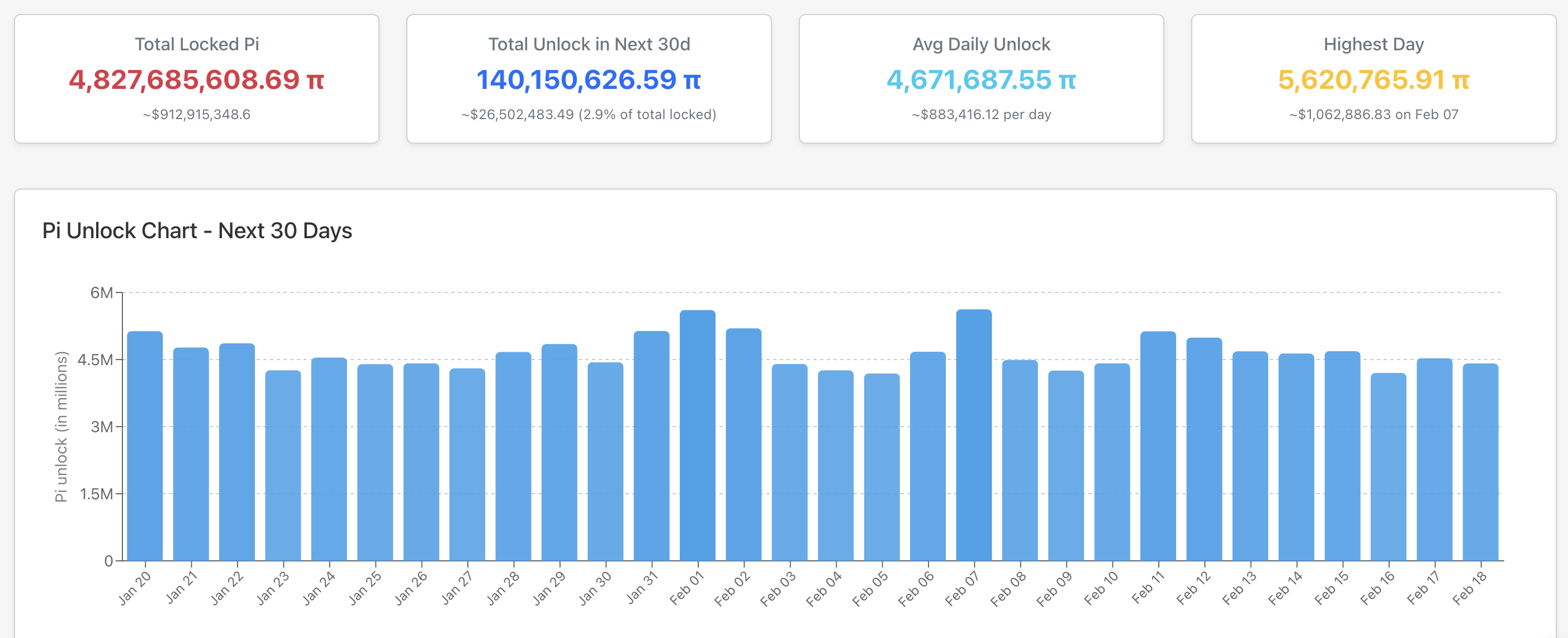Click the Jan 27 x-axis label

pyautogui.click(x=457, y=588)
